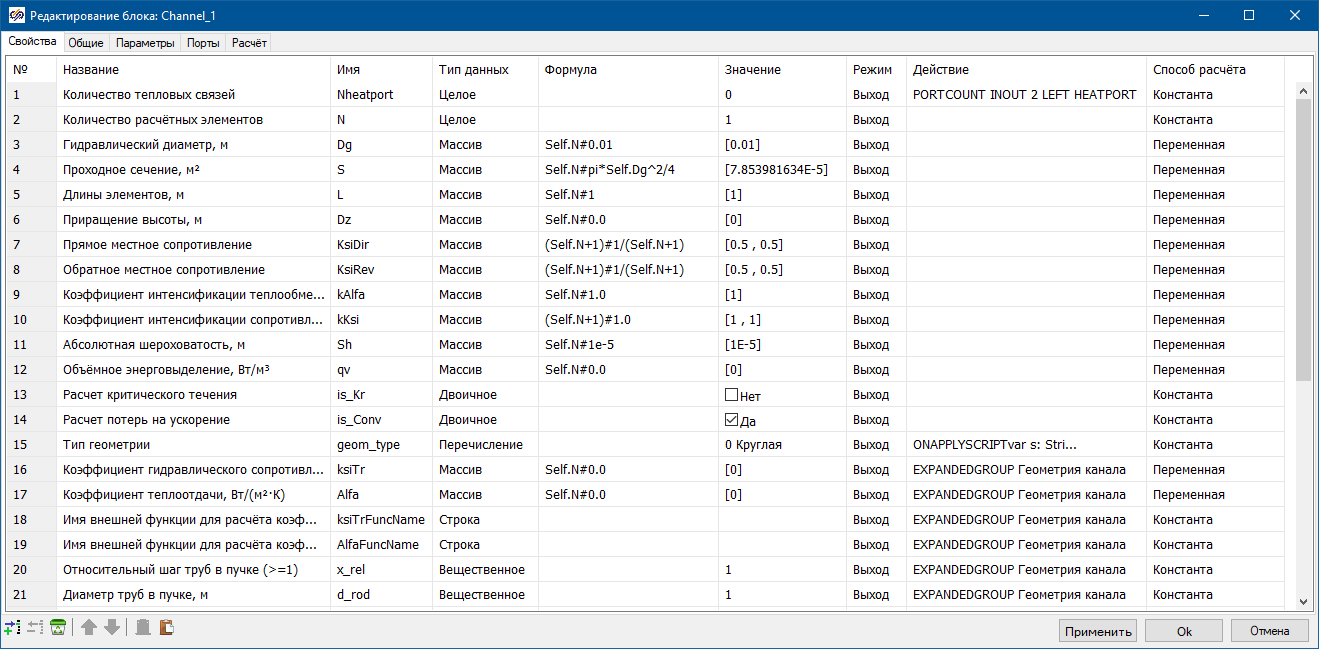The image size is (1319, 649).
Task: Open the Порты tab
Action: [x=203, y=43]
